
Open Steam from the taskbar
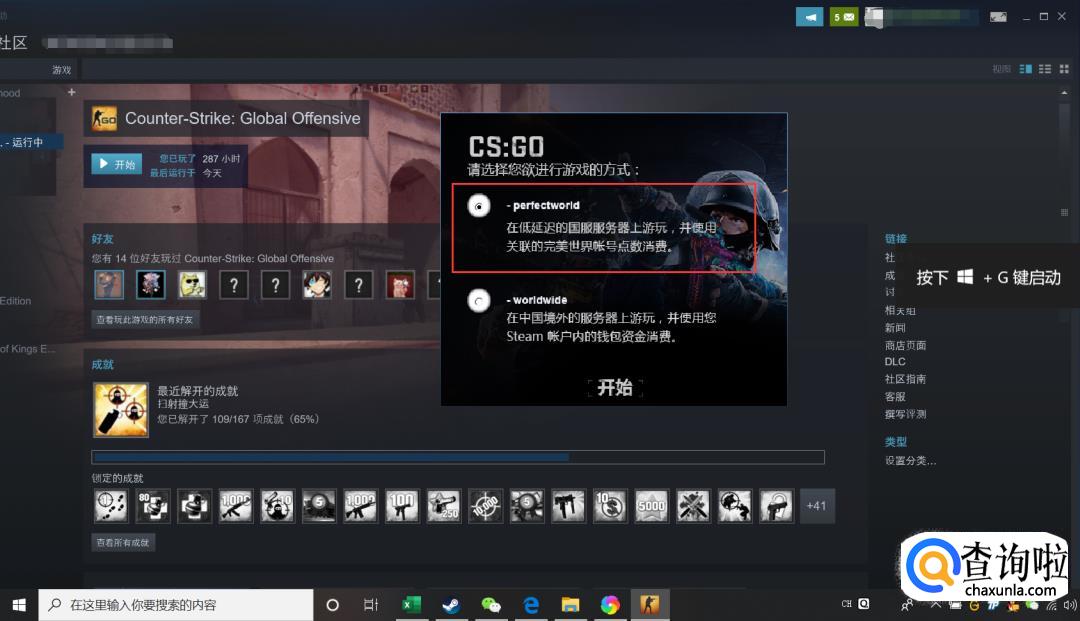[x=451, y=605]
